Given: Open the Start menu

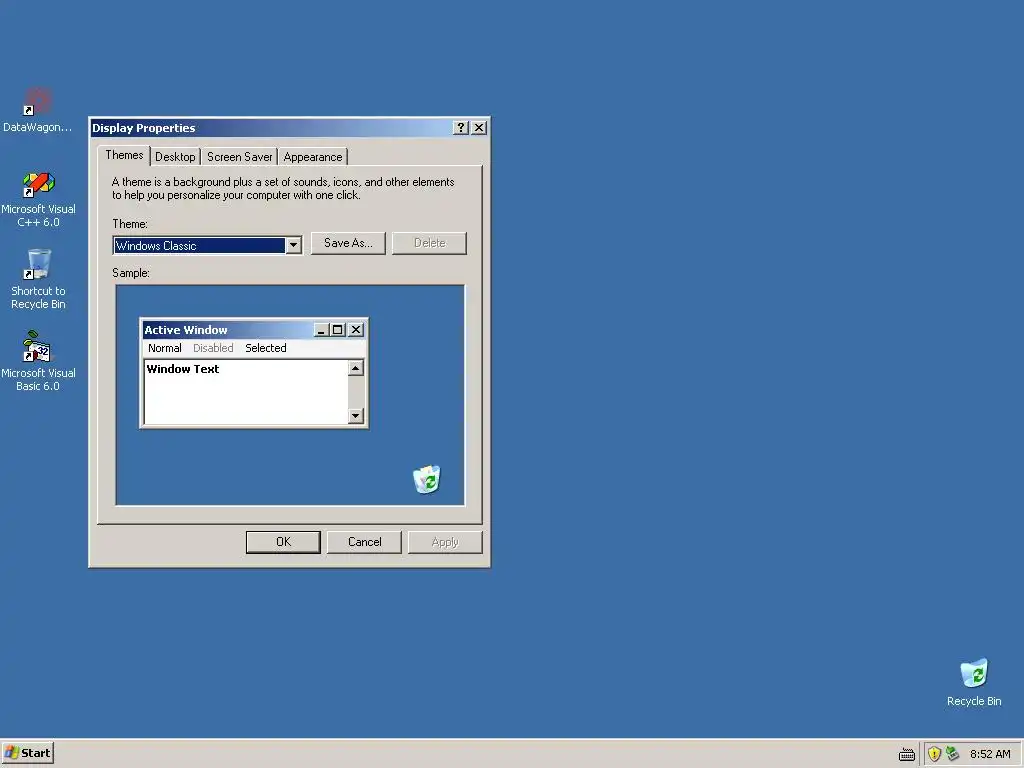Looking at the screenshot, I should point(27,753).
